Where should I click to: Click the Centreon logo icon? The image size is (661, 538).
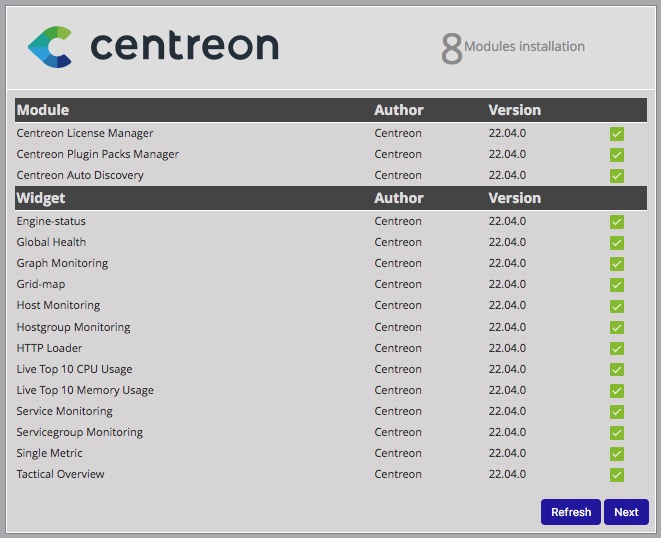(50, 47)
